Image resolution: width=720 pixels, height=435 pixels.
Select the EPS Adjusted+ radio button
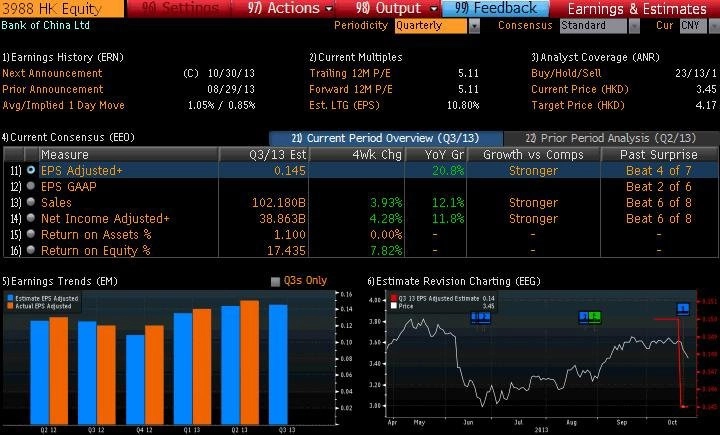[x=31, y=170]
